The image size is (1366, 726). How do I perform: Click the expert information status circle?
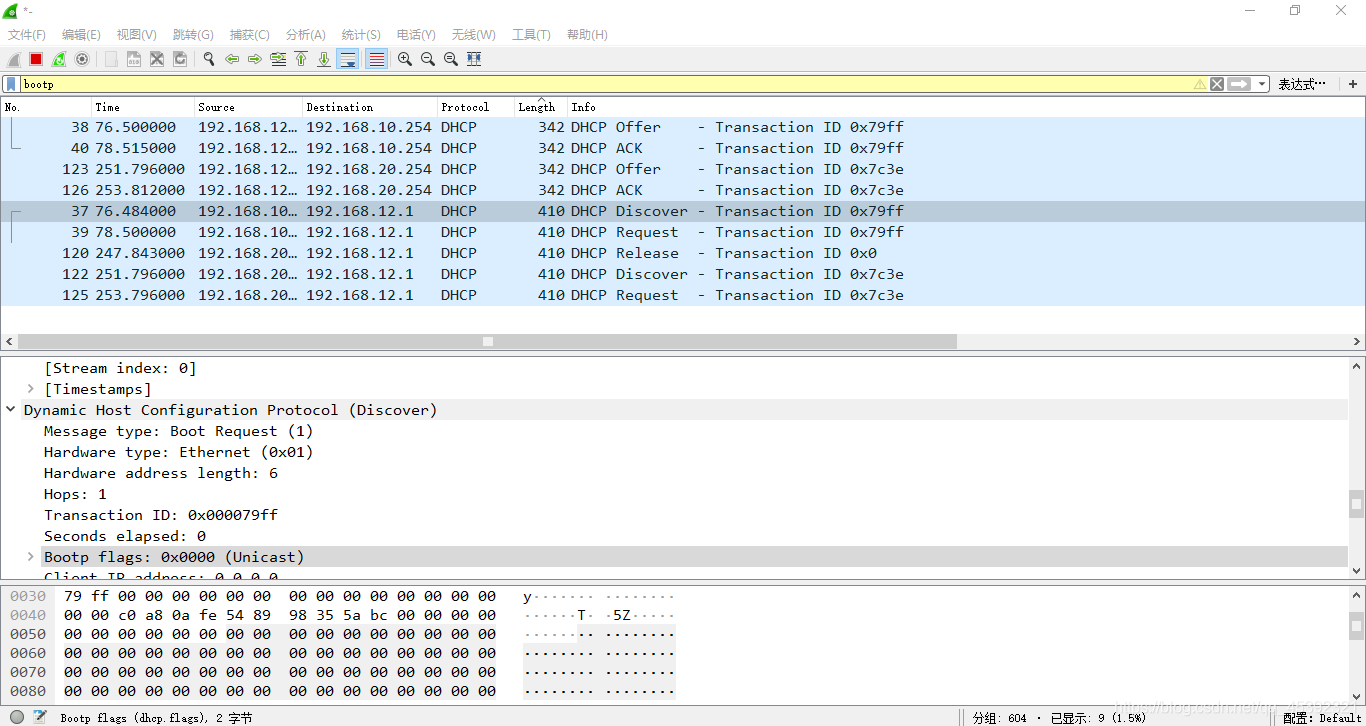pyautogui.click(x=17, y=717)
